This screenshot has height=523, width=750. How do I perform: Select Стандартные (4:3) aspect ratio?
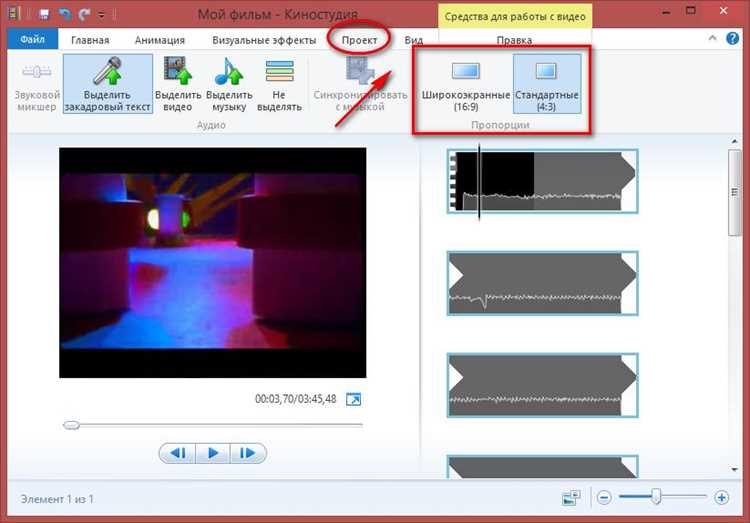547,84
